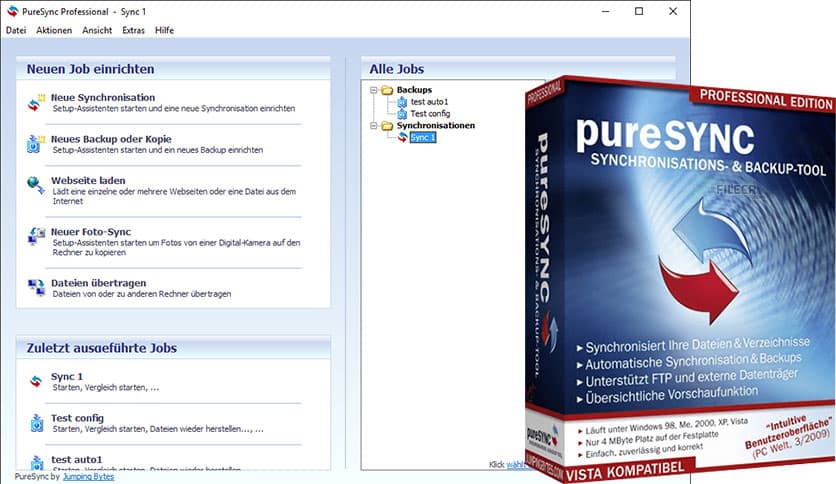836x484 pixels.
Task: Open recent job Test config title
Action: [x=77, y=418]
